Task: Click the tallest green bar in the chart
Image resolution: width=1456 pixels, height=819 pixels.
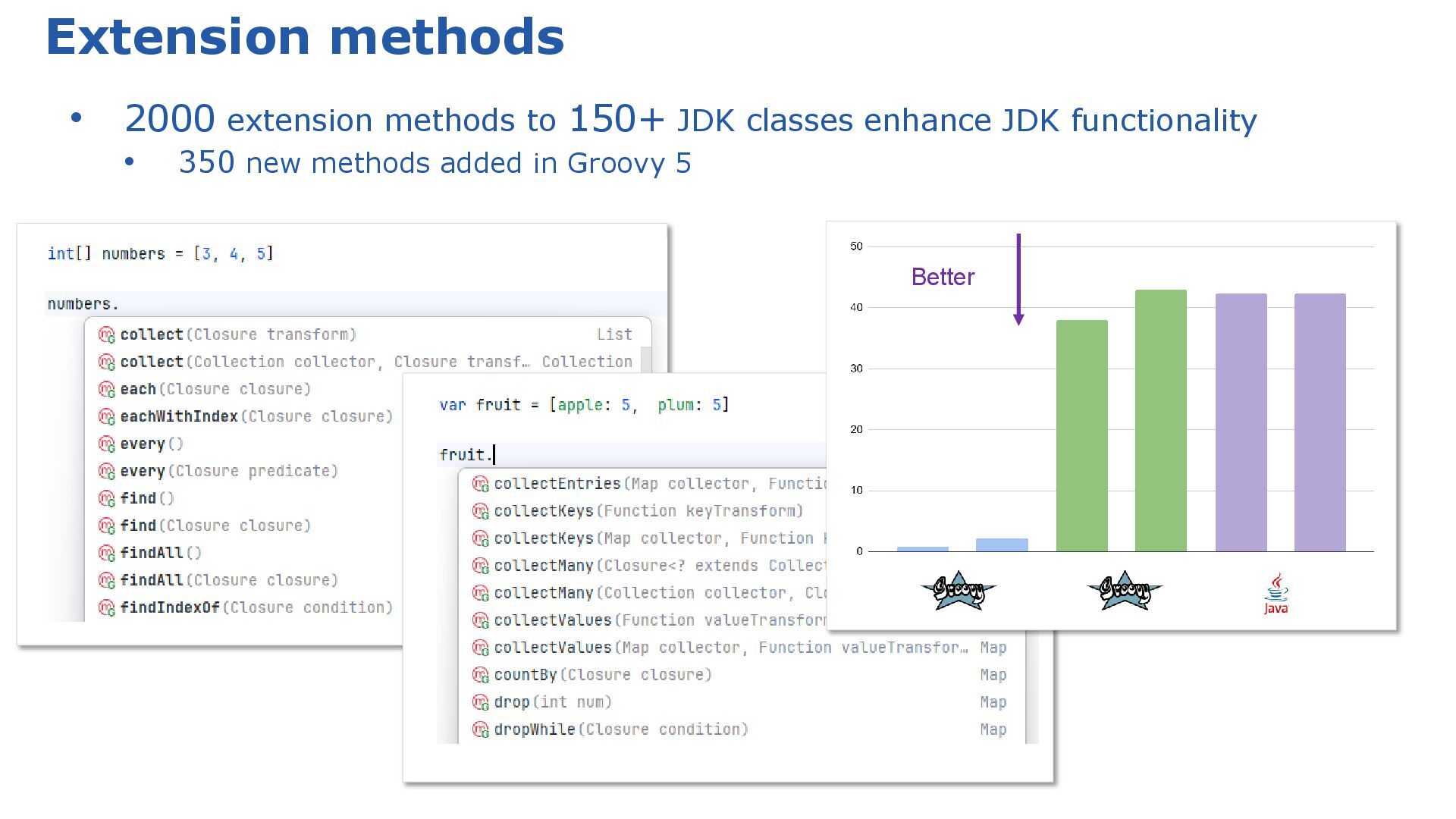Action: (x=1160, y=421)
